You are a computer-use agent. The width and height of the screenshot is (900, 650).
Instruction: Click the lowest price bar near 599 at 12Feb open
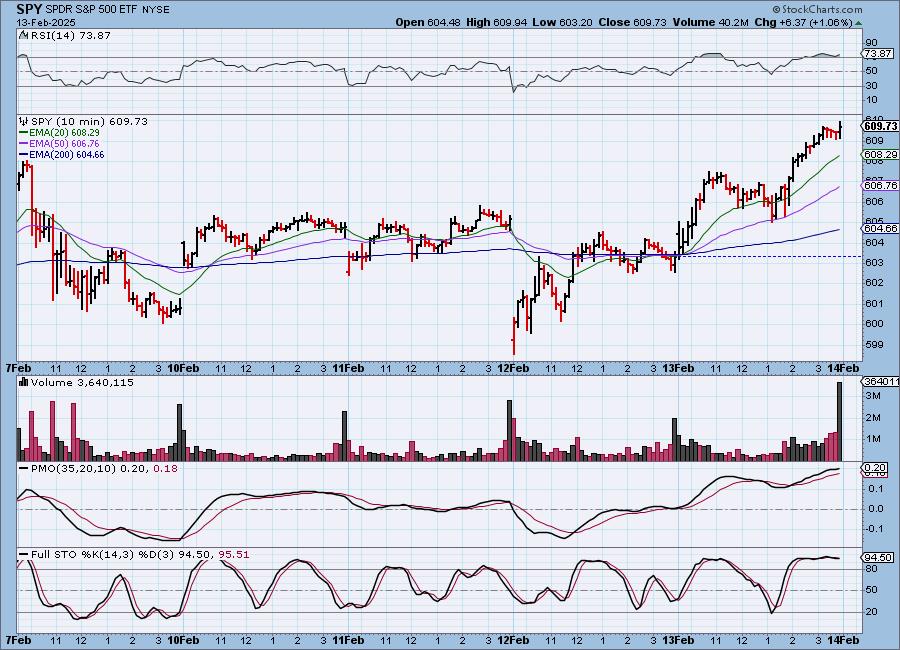tap(514, 336)
